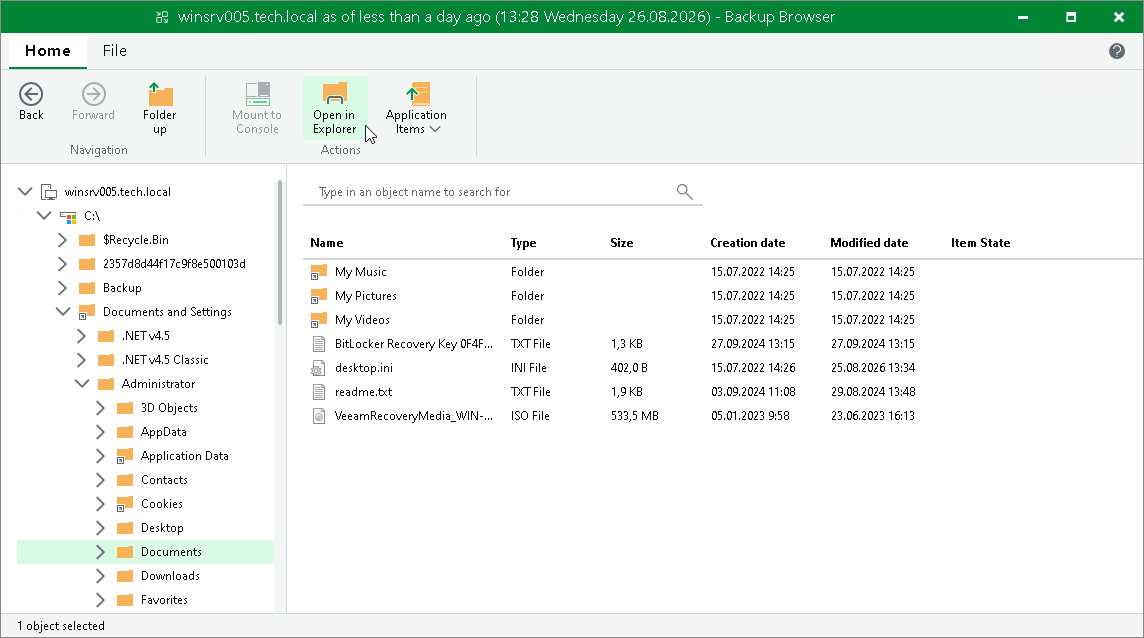Click the VeeamRecoveryMedia ISO file icon
The height and width of the screenshot is (638, 1144).
319,416
